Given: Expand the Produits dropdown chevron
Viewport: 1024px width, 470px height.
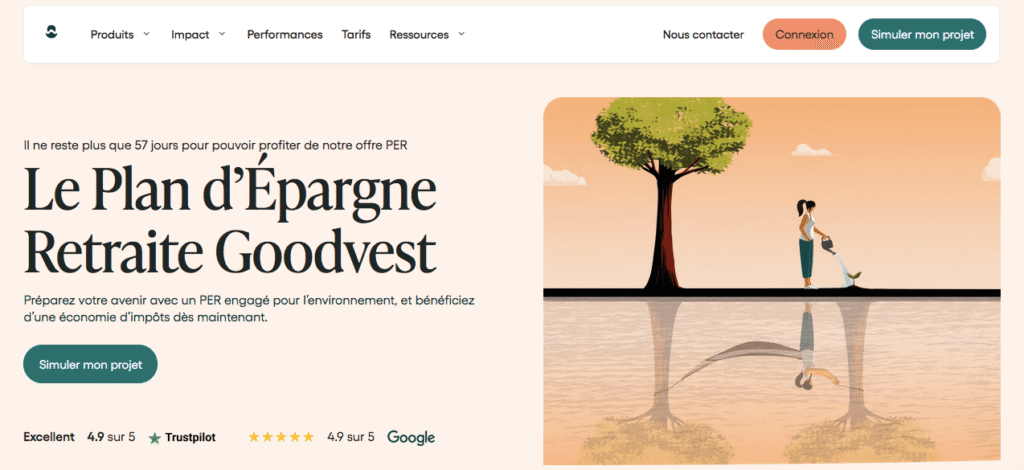Looking at the screenshot, I should (146, 34).
